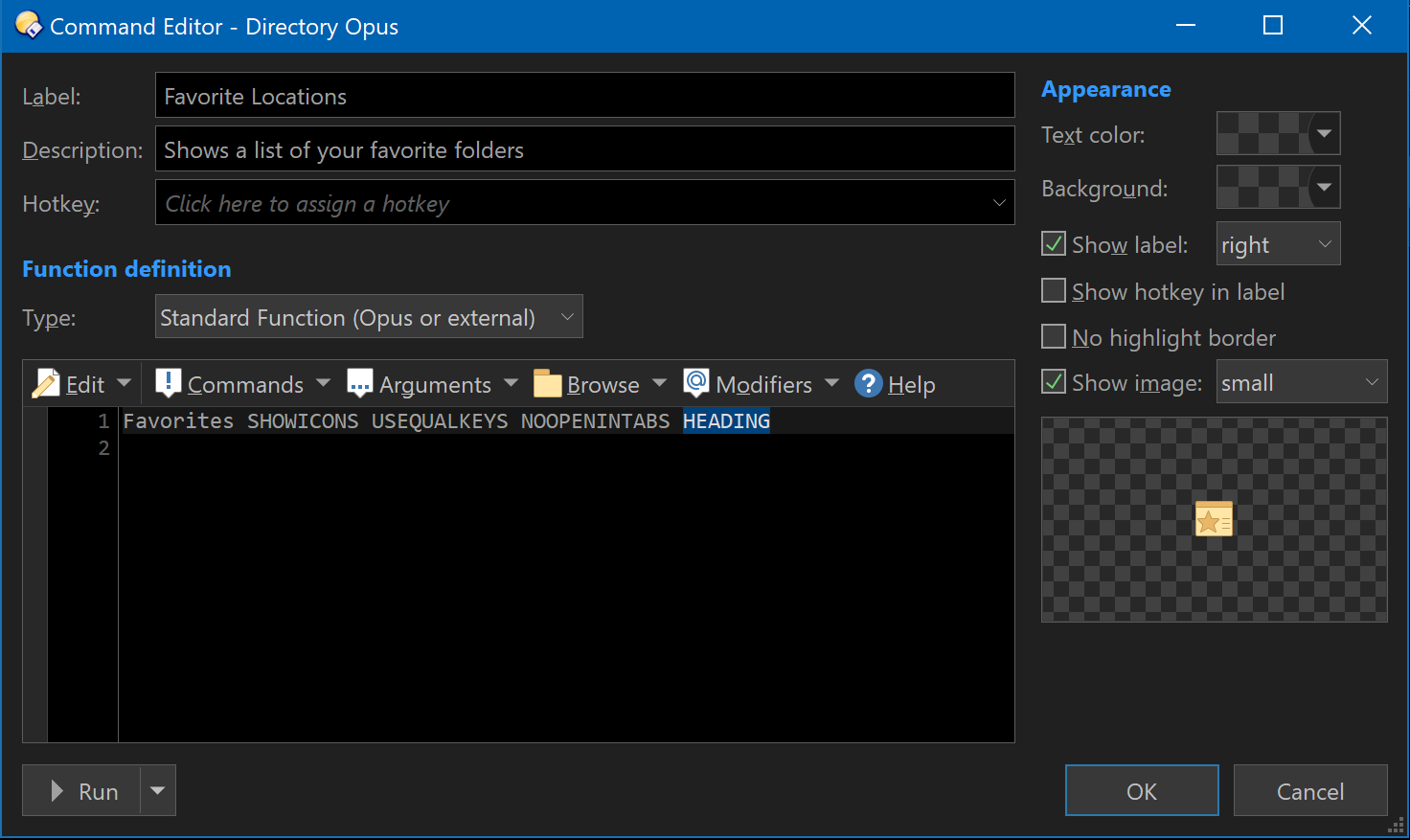This screenshot has height=840, width=1410.
Task: Click the Modifiers @ icon
Action: [696, 383]
